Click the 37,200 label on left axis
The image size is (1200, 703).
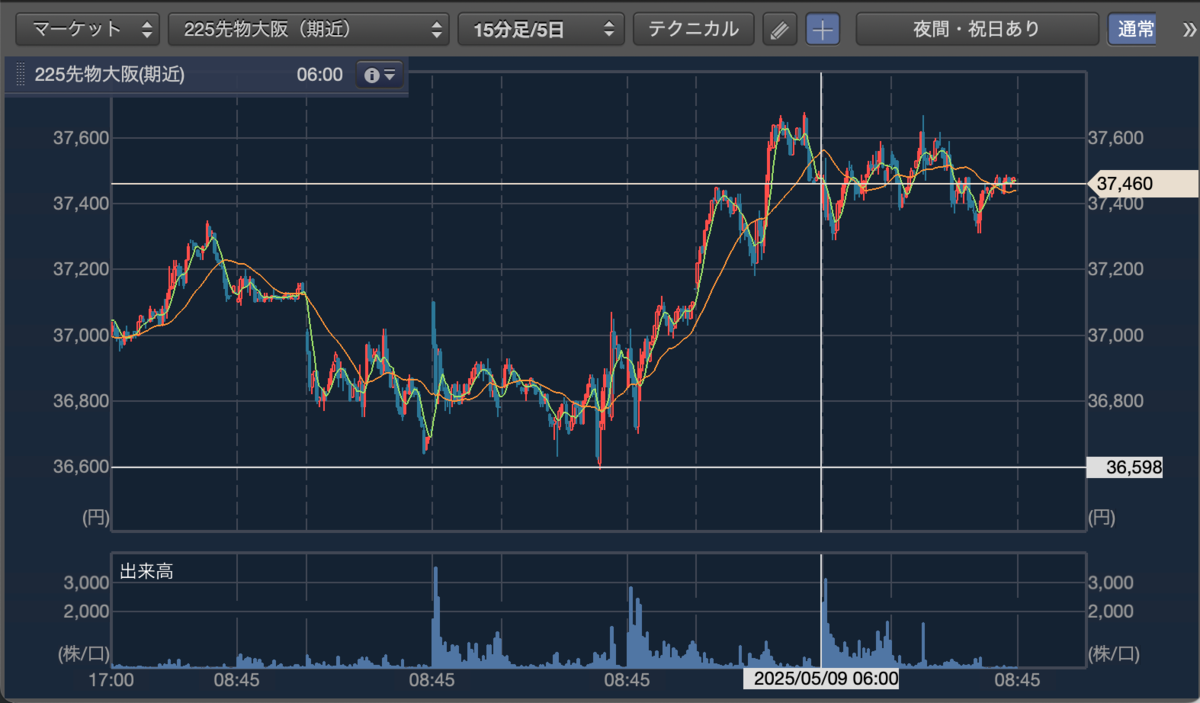click(79, 270)
